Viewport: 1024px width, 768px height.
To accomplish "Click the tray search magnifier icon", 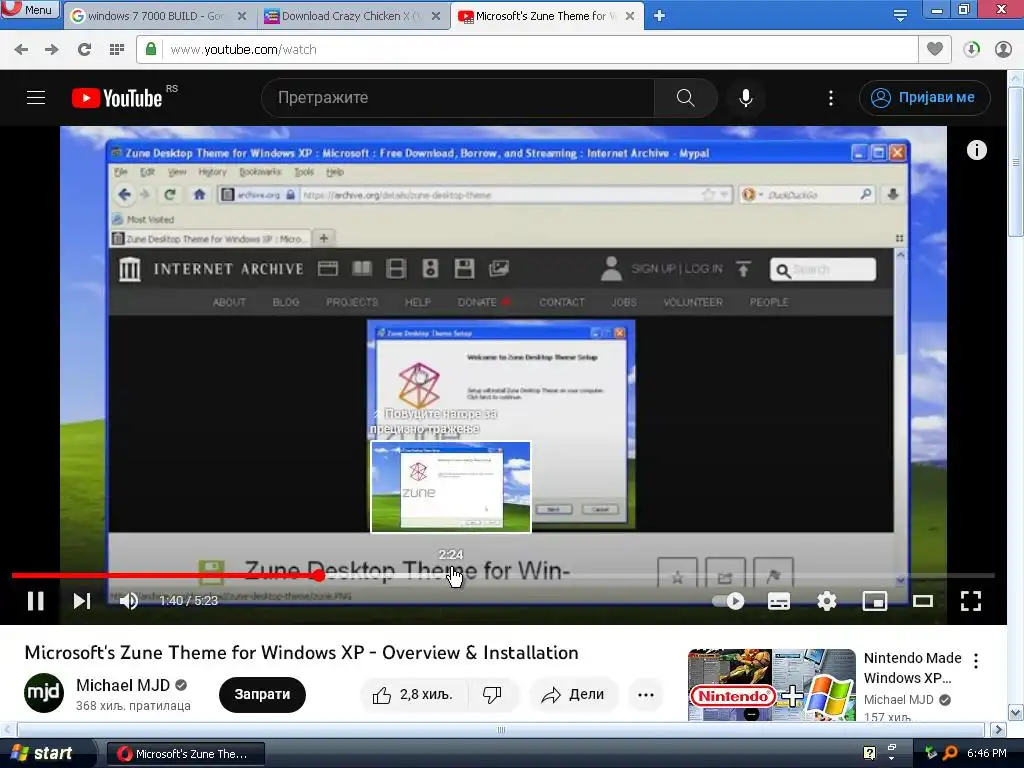I will coord(950,753).
